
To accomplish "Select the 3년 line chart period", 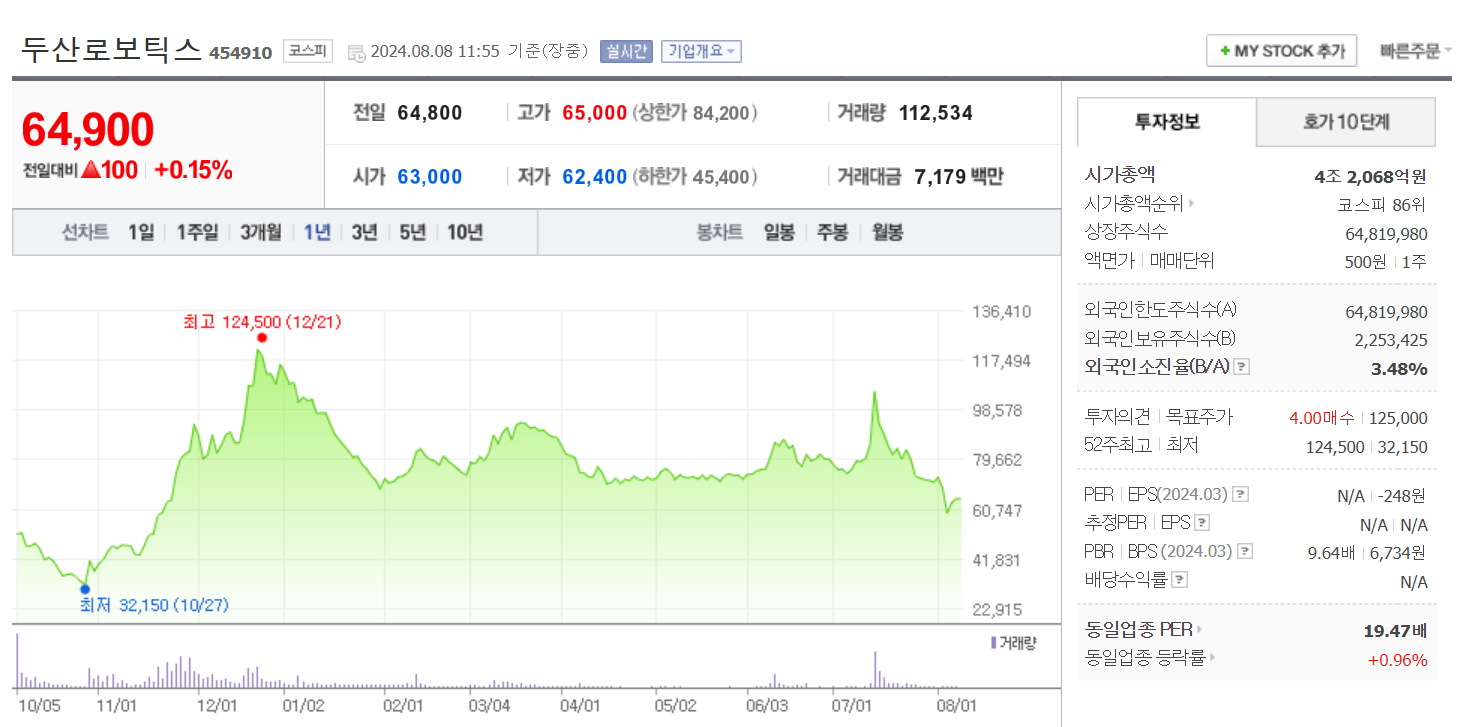I will pyautogui.click(x=365, y=232).
